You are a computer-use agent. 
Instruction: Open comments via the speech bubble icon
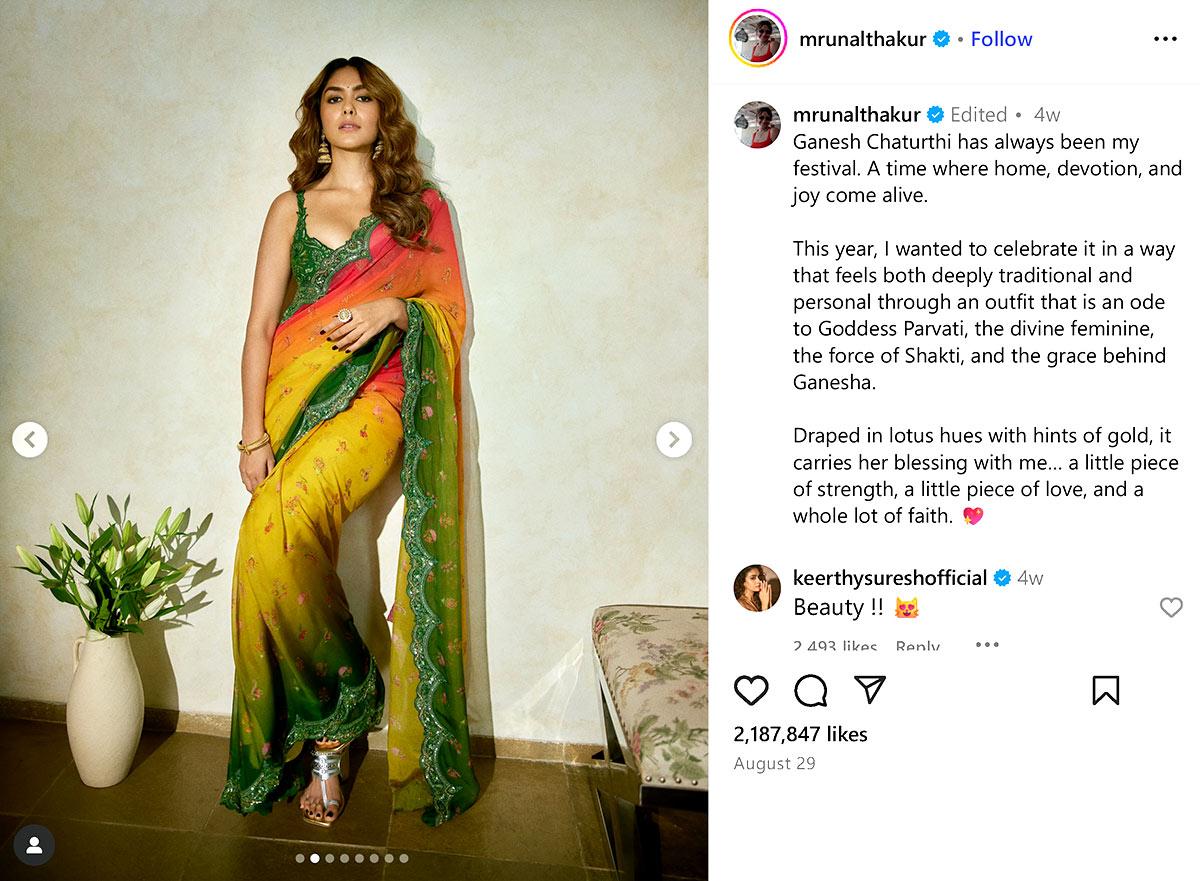[x=811, y=690]
